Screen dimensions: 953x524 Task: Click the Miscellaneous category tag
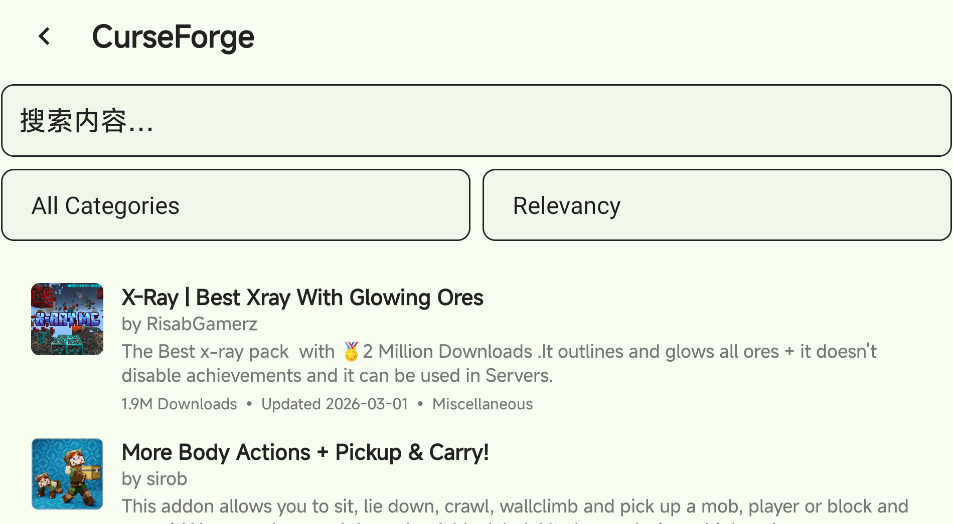tap(483, 404)
